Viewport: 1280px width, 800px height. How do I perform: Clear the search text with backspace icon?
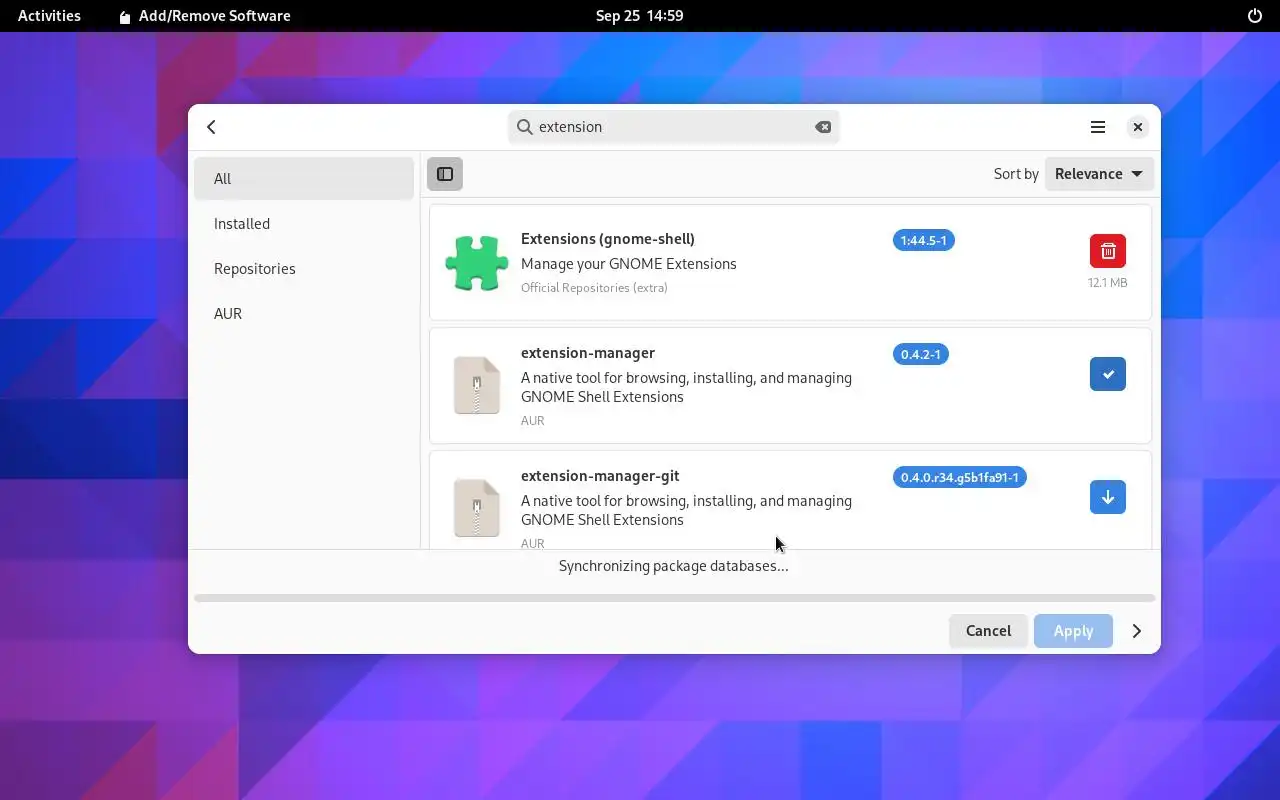[x=823, y=127]
